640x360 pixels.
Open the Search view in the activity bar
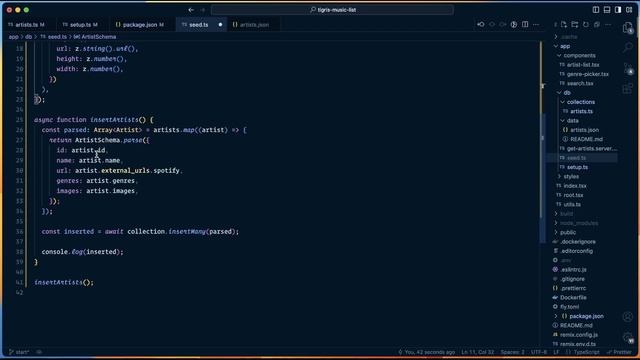(x=627, y=48)
